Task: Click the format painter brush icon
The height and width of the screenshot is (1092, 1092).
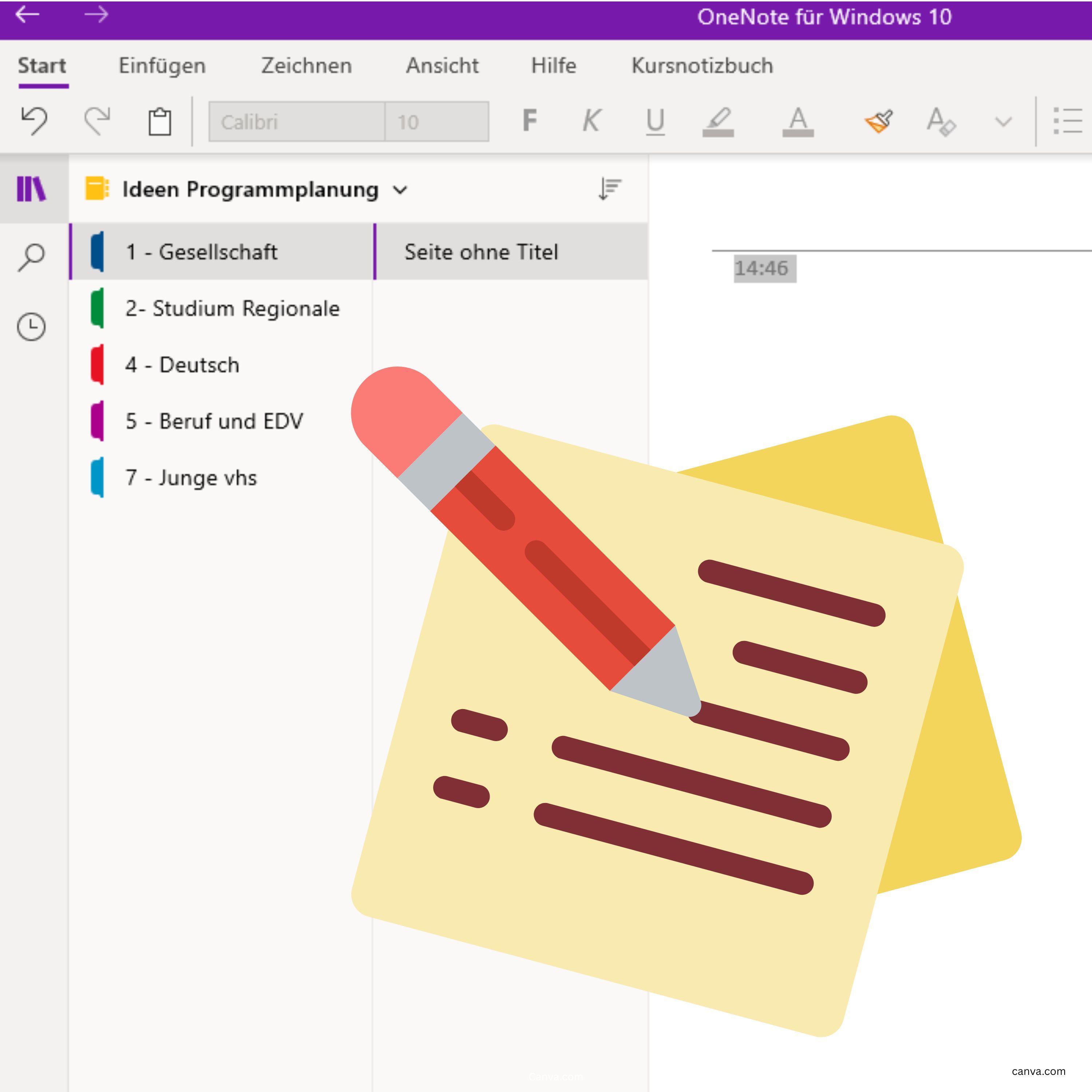Action: point(879,120)
